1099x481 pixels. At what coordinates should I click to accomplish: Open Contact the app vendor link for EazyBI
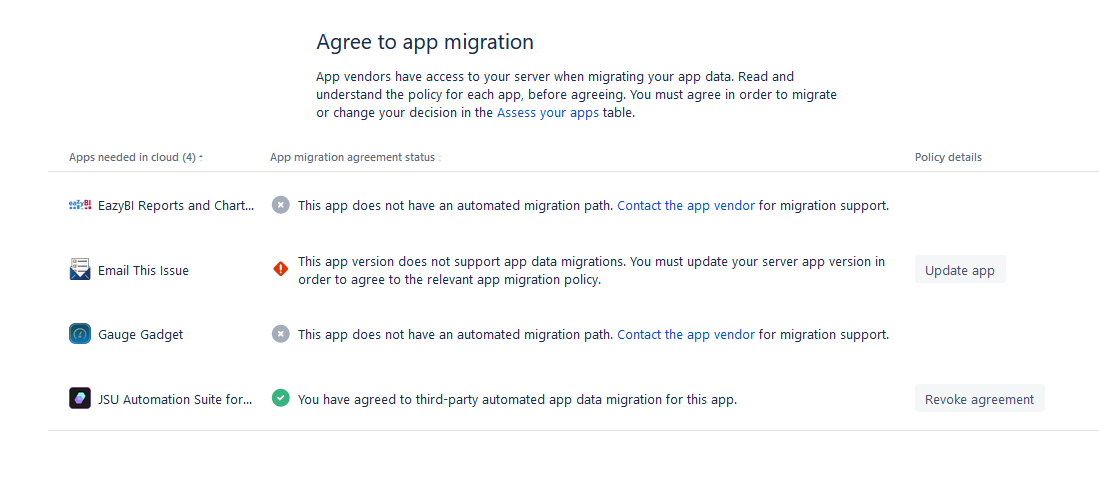(686, 205)
